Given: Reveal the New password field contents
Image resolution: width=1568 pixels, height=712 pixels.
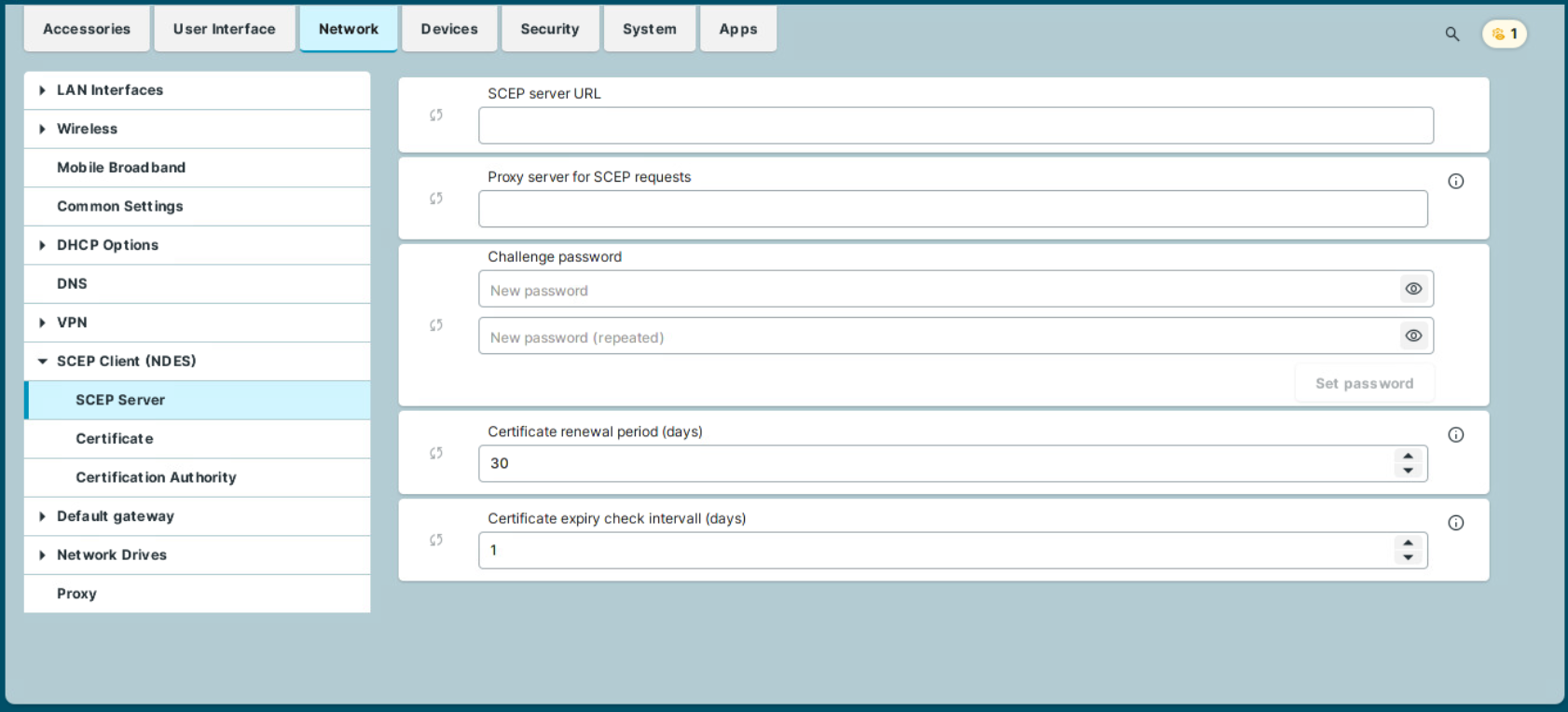Looking at the screenshot, I should (1413, 289).
